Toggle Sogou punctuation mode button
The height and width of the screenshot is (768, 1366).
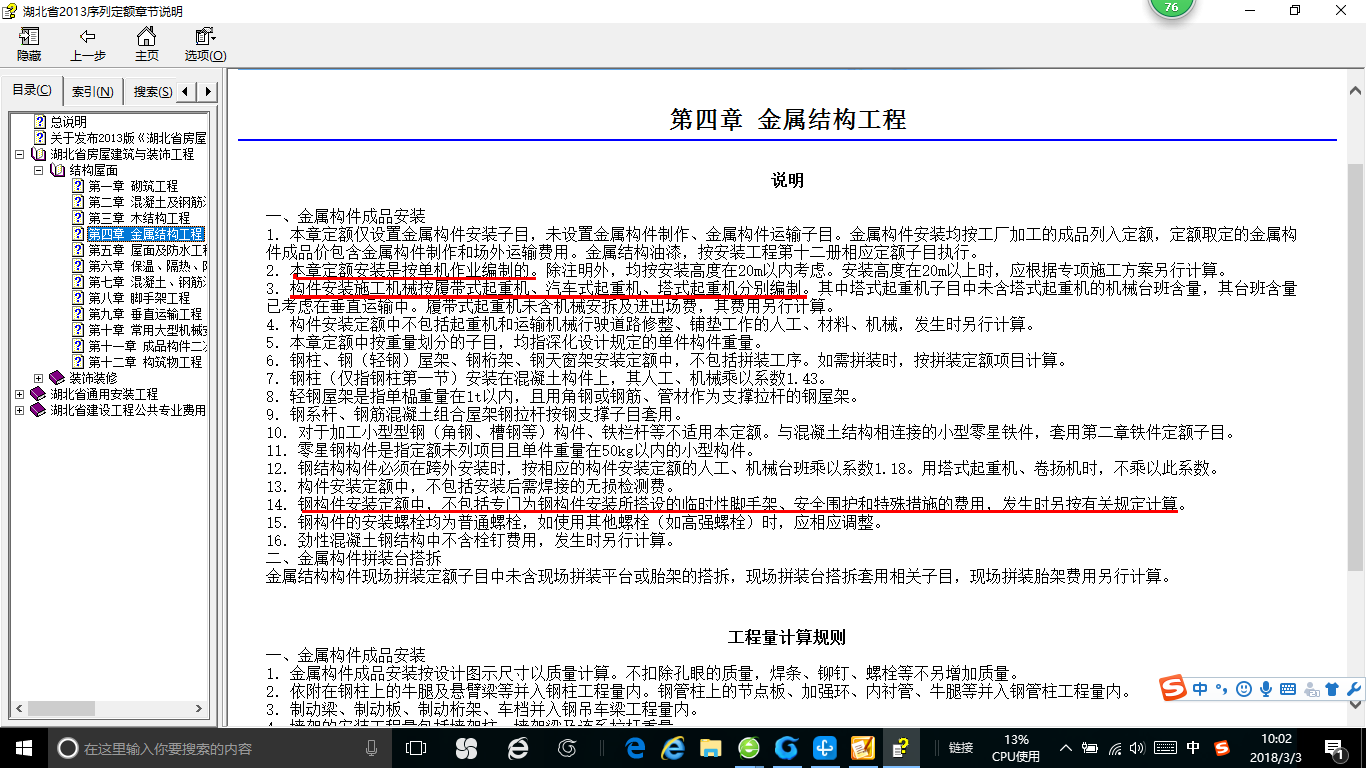[1221, 689]
